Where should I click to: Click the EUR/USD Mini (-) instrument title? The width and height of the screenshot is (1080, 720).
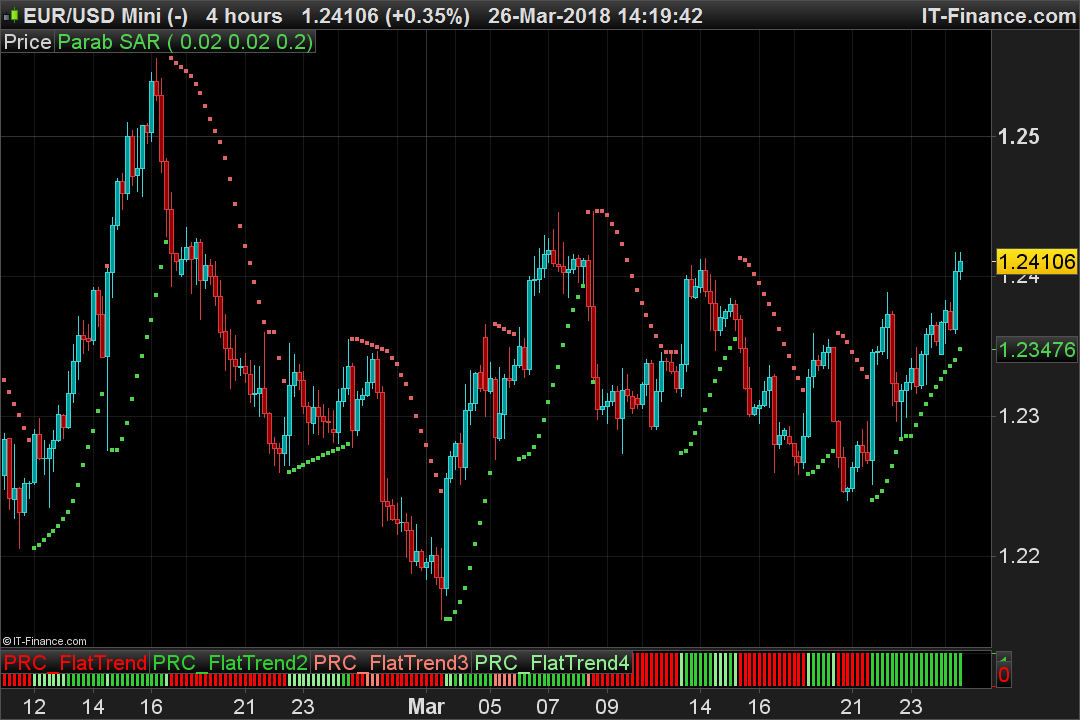point(105,15)
